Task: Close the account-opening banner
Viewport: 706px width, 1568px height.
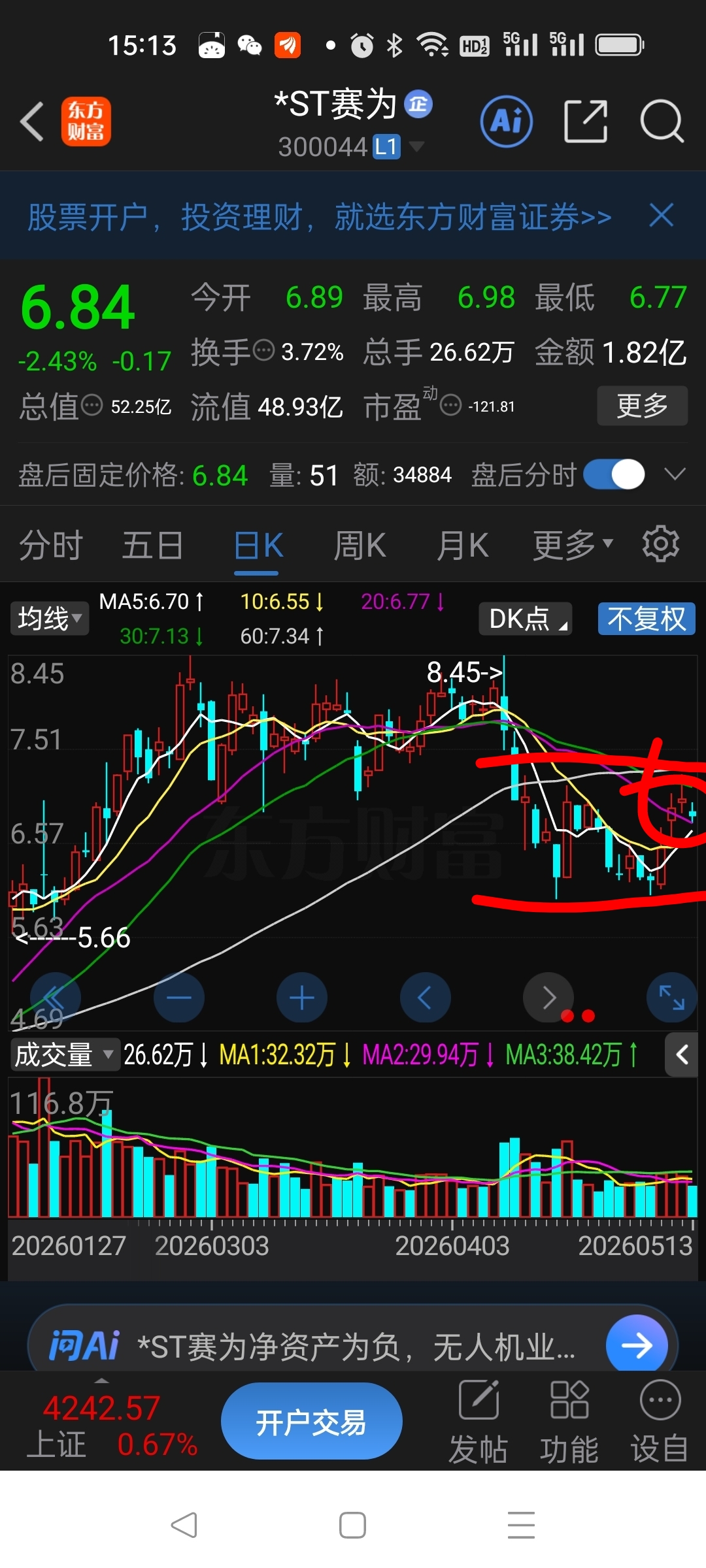Action: pos(662,215)
